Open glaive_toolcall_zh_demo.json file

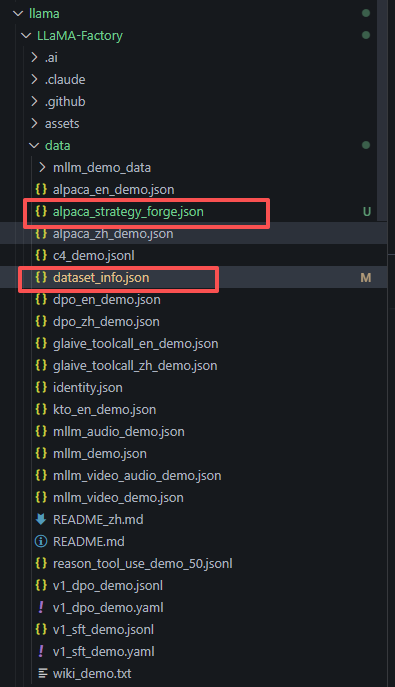pos(135,365)
